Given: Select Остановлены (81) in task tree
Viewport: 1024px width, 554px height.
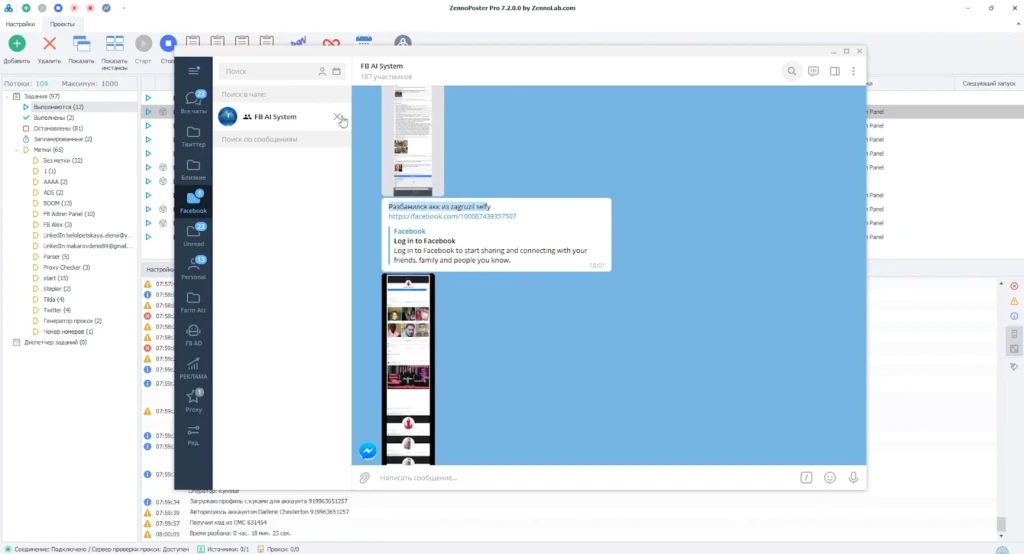Looking at the screenshot, I should (x=58, y=129).
